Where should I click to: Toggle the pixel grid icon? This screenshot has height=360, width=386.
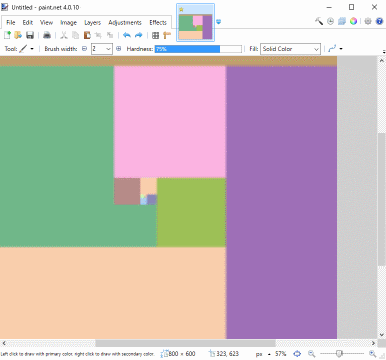pos(155,35)
